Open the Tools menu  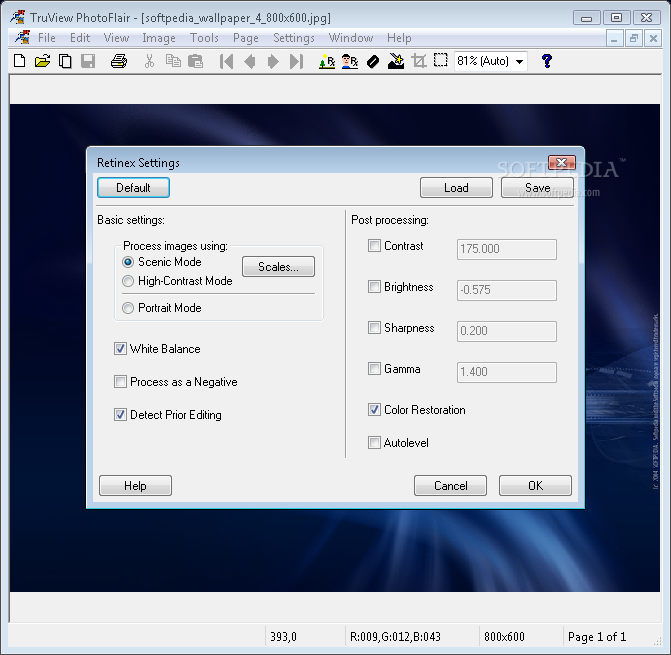[204, 38]
